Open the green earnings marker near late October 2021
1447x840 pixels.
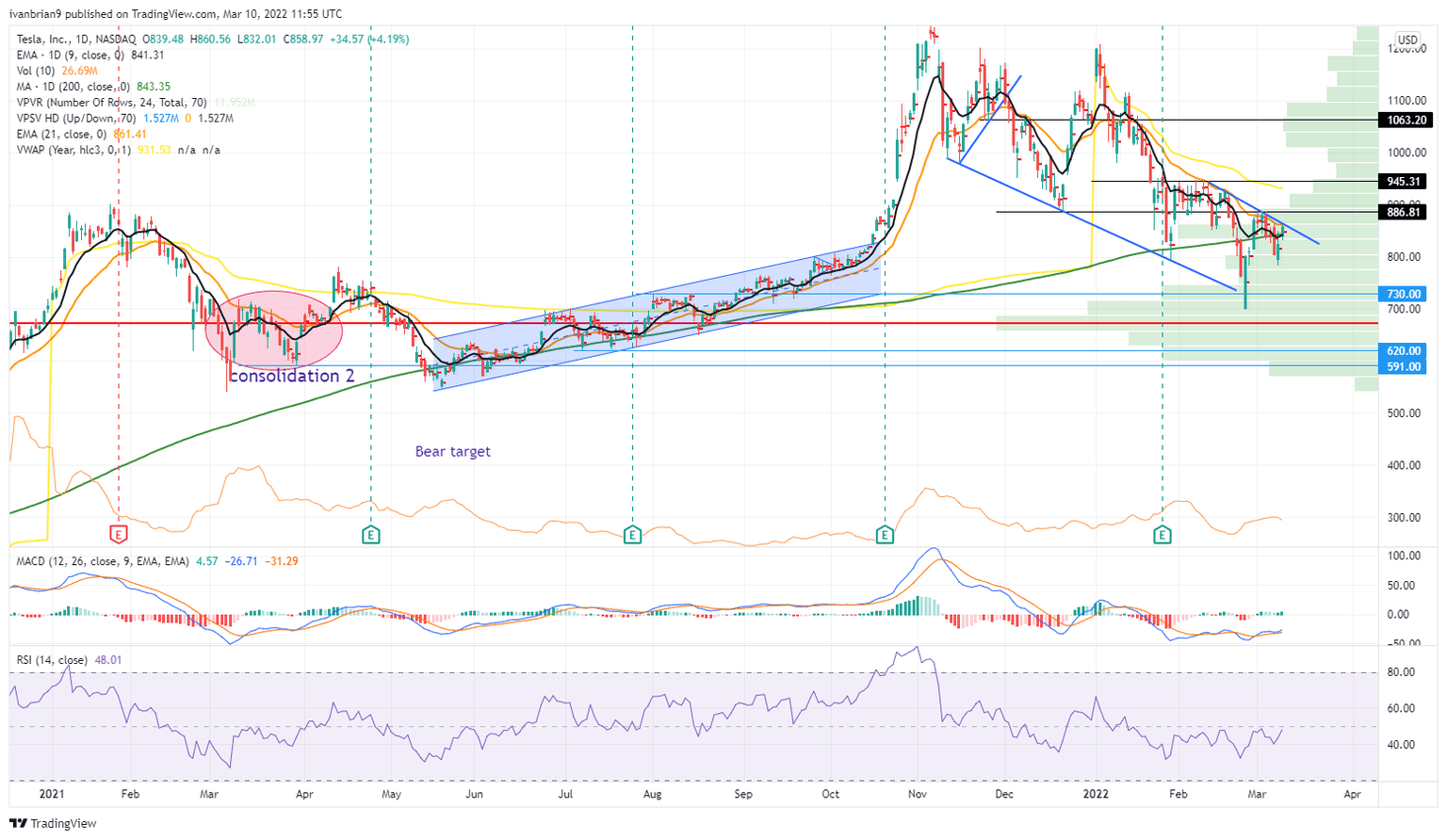click(885, 535)
